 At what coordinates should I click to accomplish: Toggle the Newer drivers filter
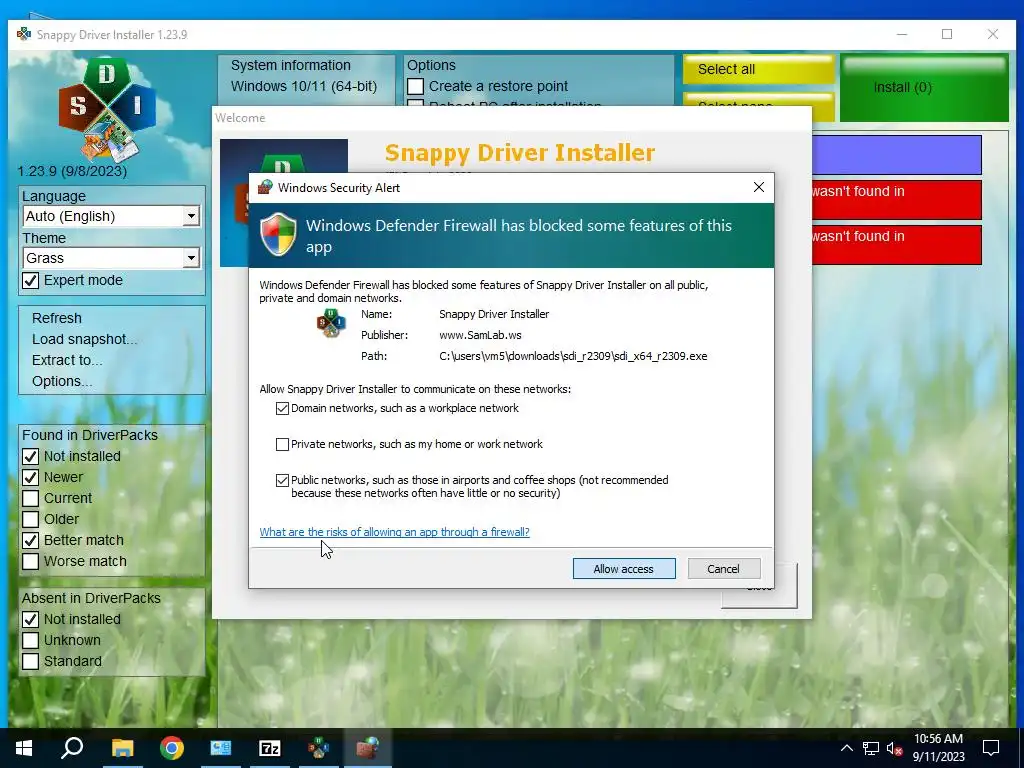30,477
